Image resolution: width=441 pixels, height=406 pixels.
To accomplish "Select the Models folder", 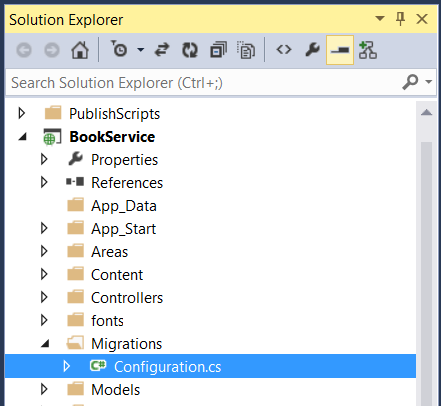I will coord(115,390).
